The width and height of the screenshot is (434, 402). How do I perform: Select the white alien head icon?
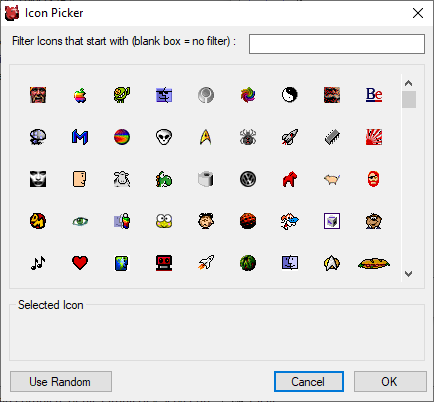[x=164, y=137]
